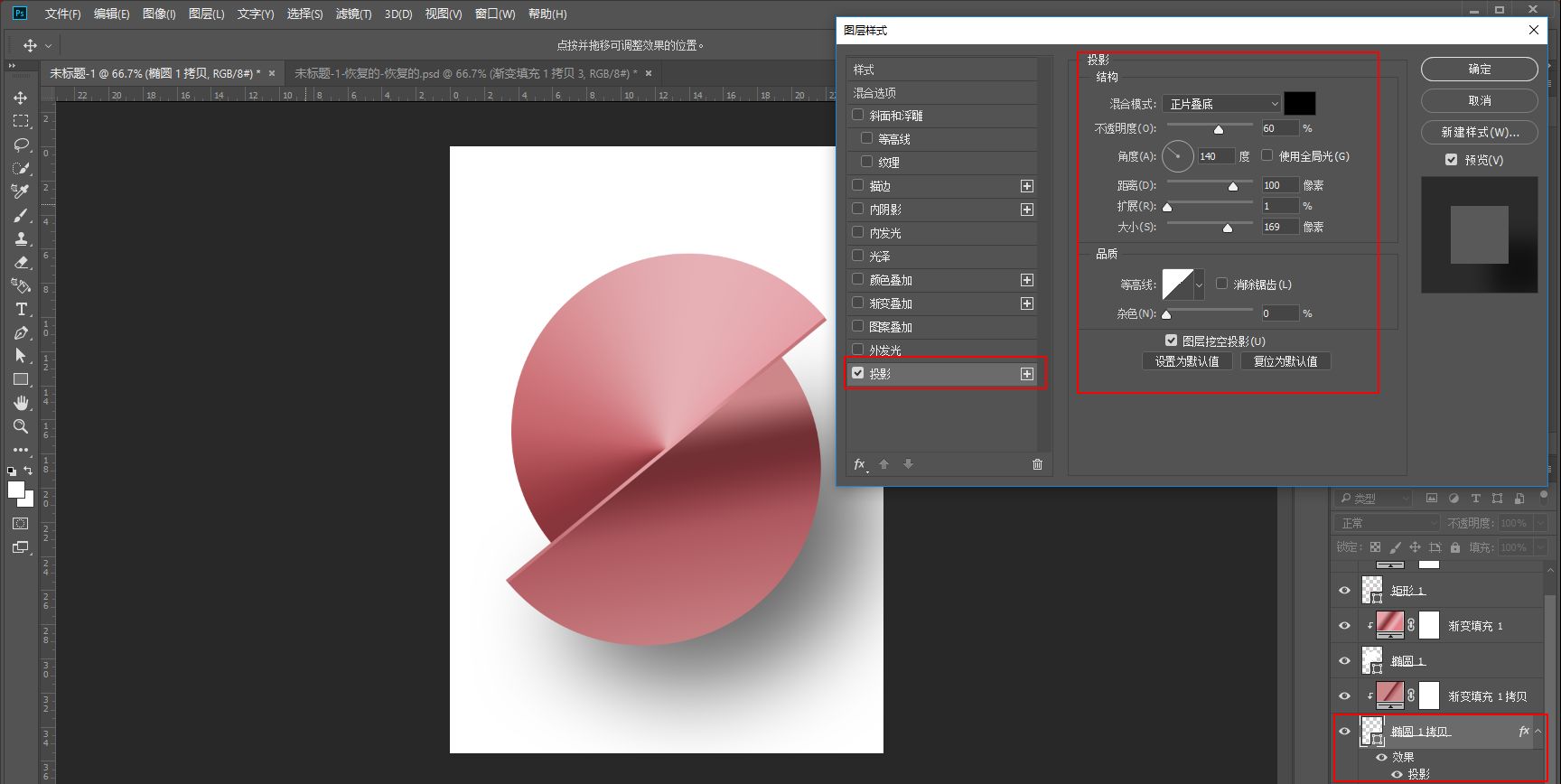The image size is (1561, 784).
Task: Open the layer filter 类型 dropdown
Action: [x=1372, y=499]
